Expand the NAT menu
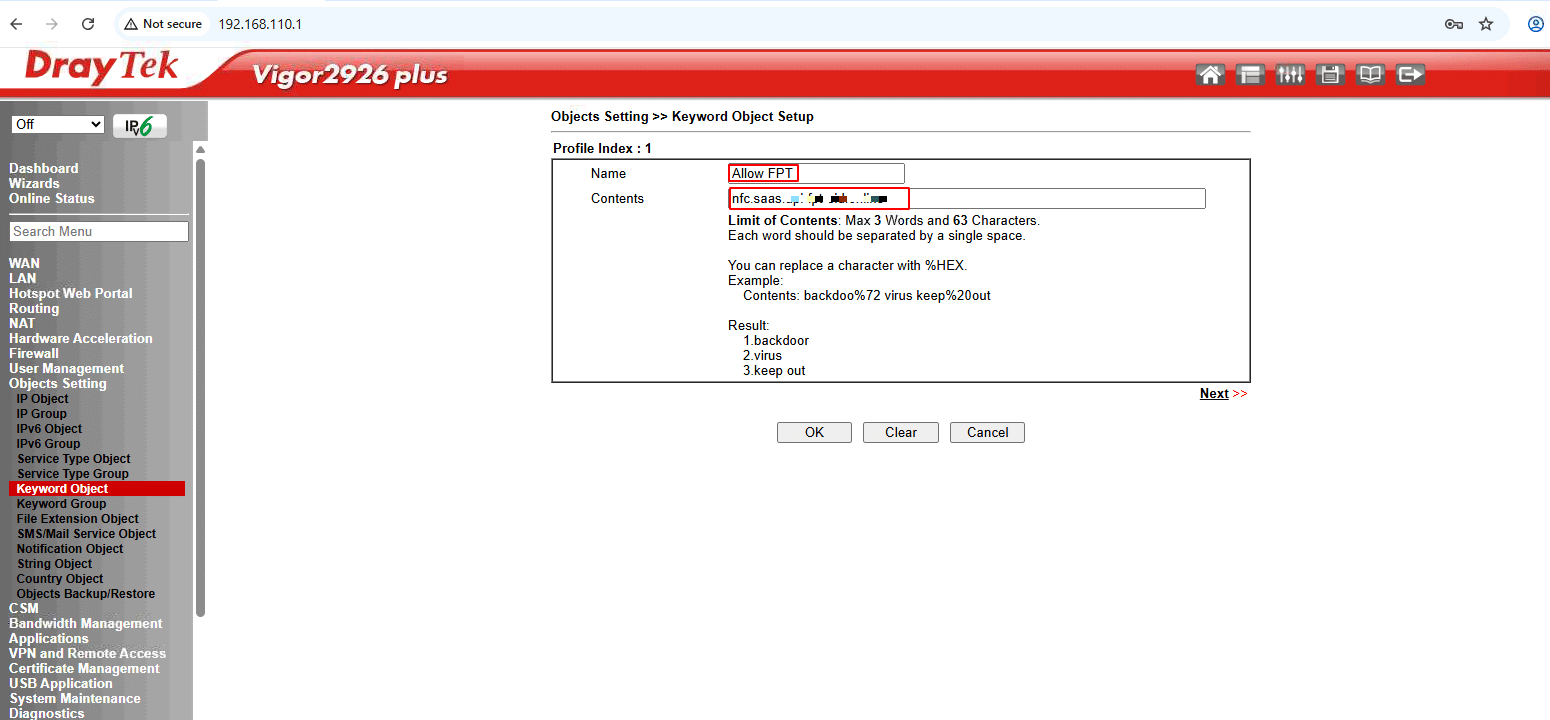This screenshot has height=720, width=1550. [22, 323]
